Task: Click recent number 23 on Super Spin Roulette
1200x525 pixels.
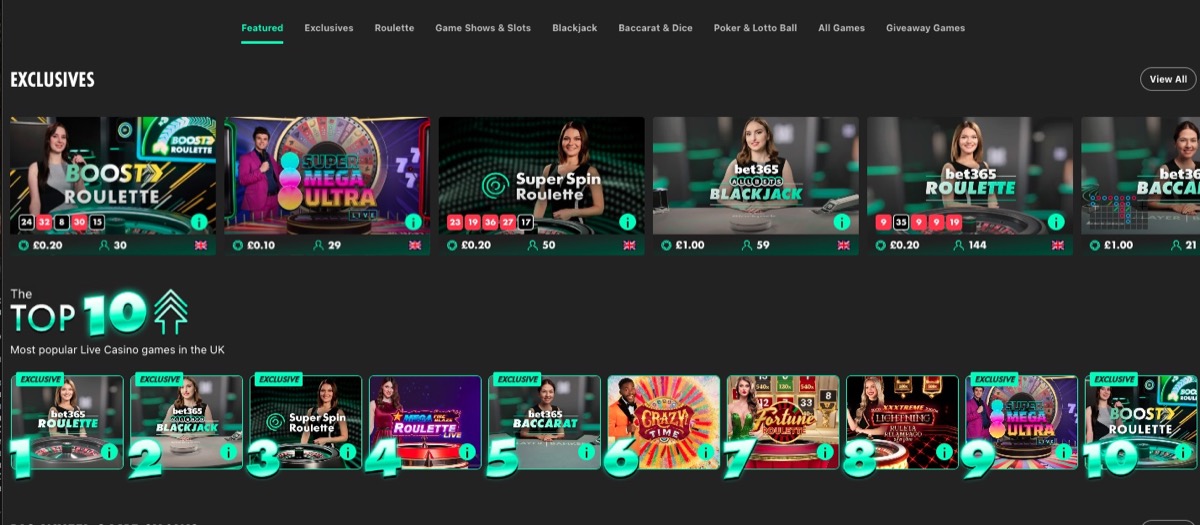Action: click(x=455, y=222)
